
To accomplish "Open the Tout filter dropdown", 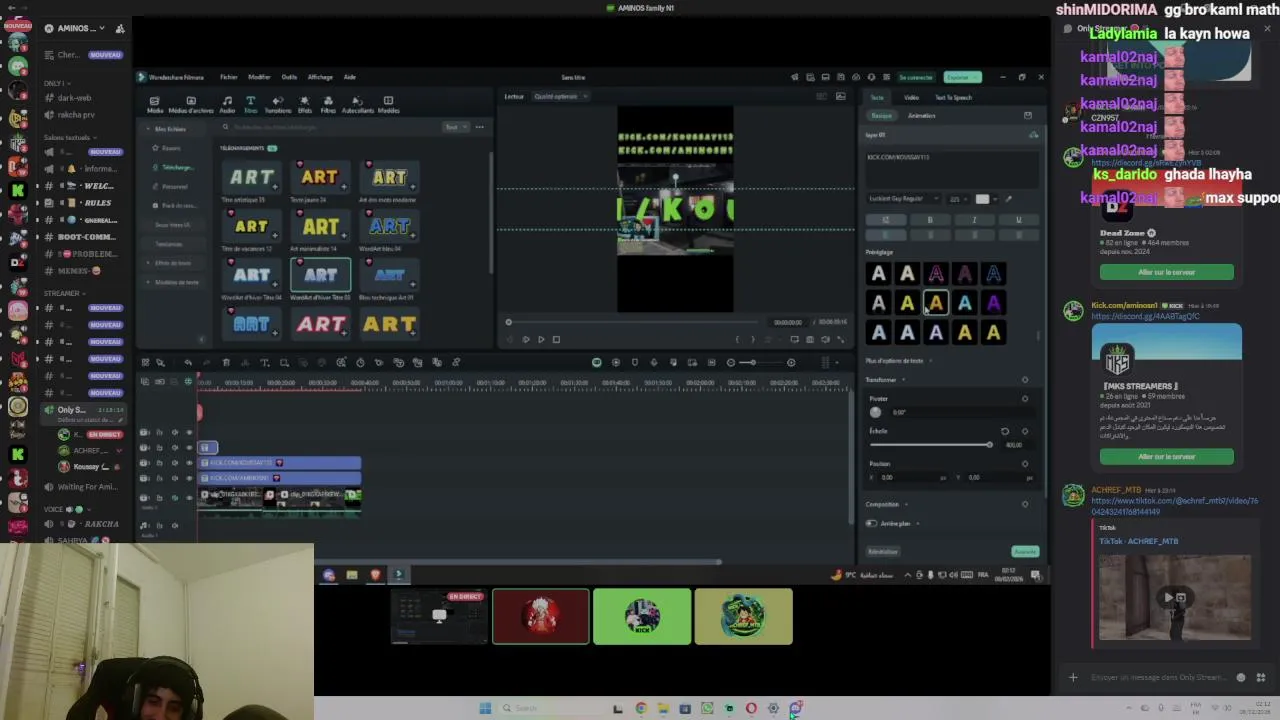I will pos(455,127).
